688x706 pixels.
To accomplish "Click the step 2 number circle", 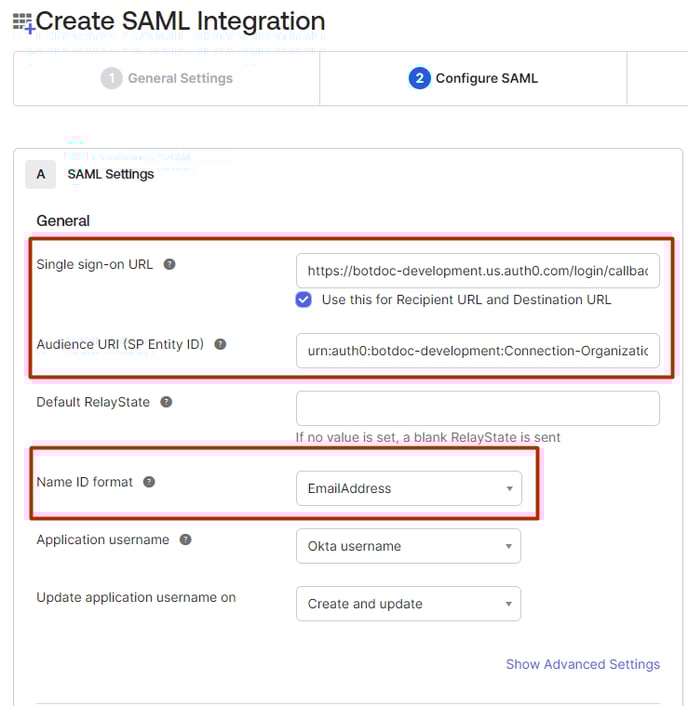I will click(419, 78).
